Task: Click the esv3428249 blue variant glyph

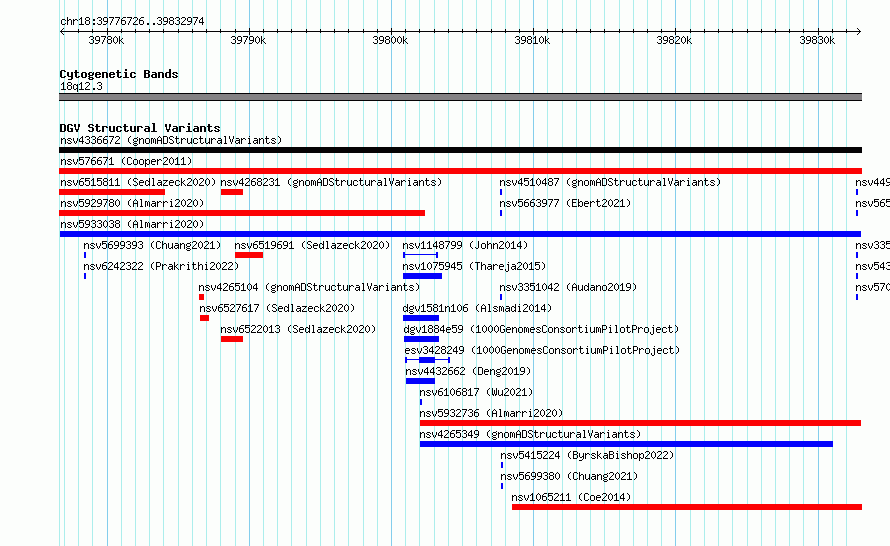Action: point(427,360)
